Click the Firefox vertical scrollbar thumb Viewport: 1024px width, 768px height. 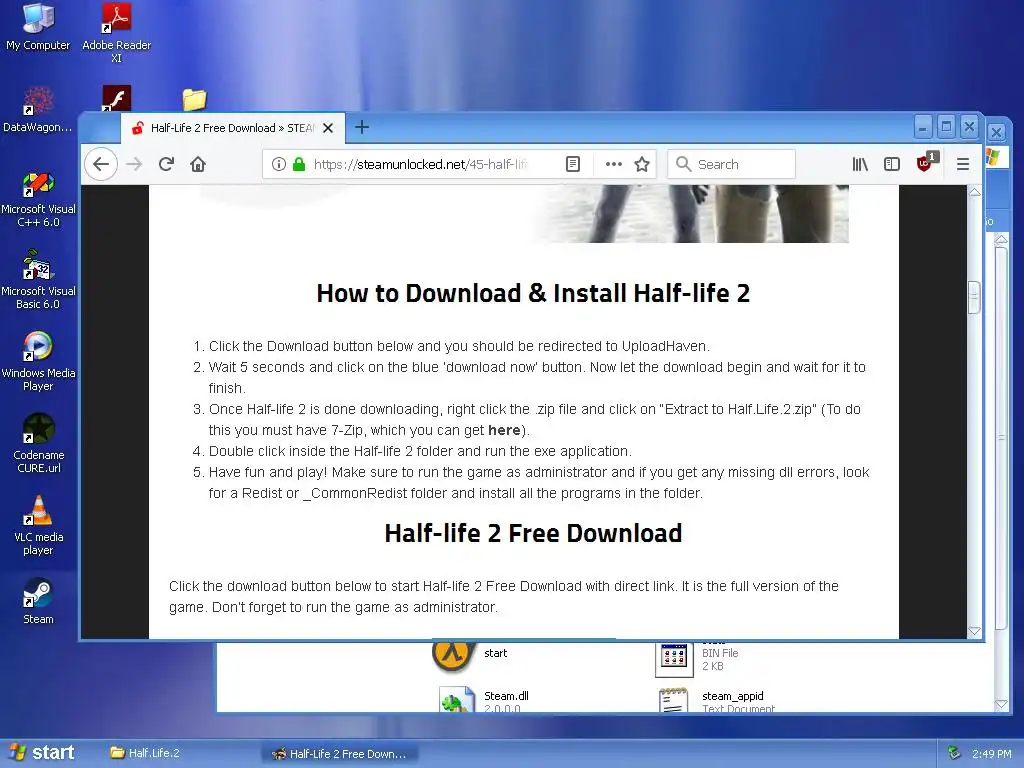click(974, 297)
